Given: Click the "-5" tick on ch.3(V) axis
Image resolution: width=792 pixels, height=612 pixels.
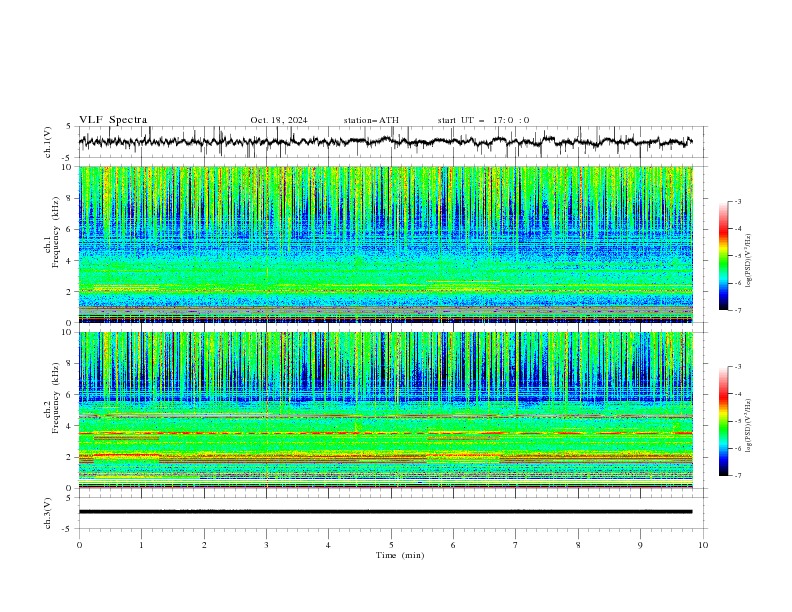Looking at the screenshot, I should coord(68,529).
